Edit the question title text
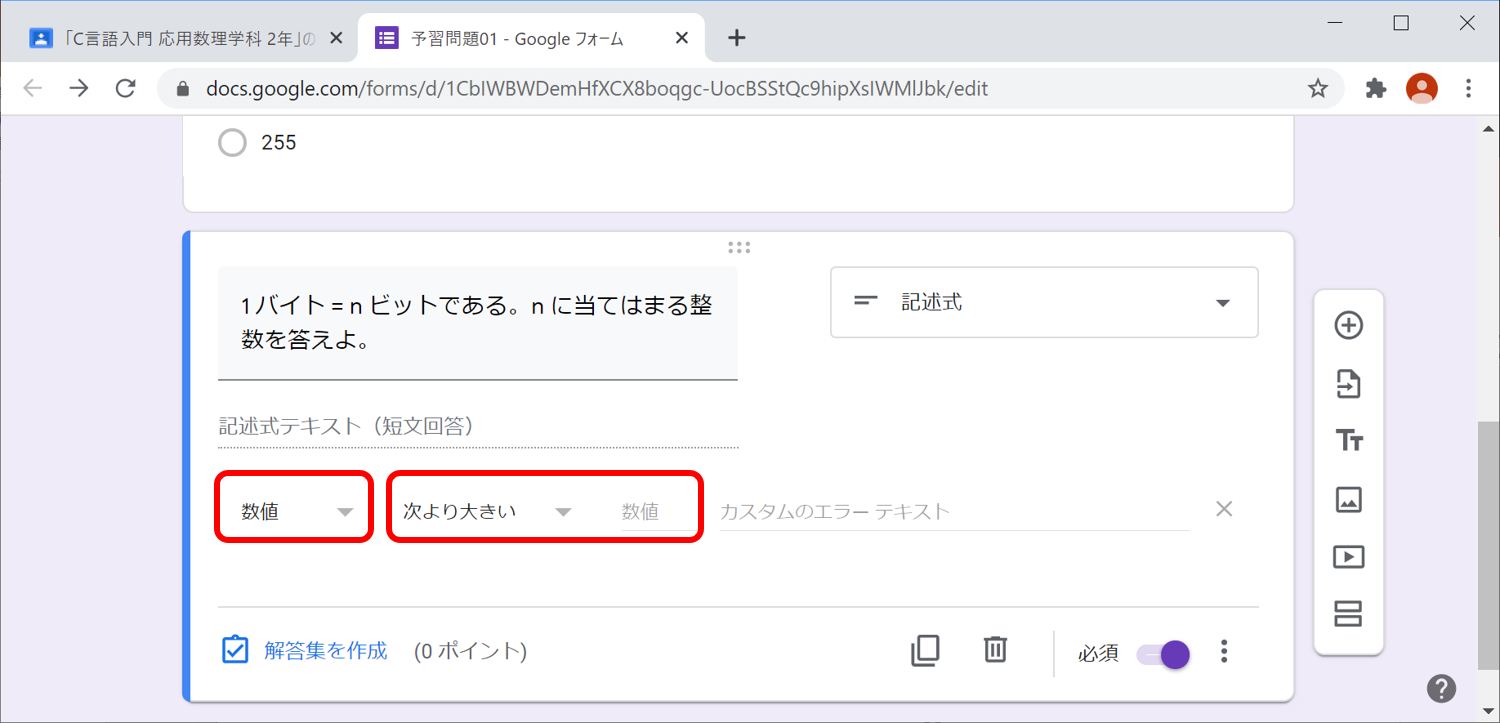The width and height of the screenshot is (1500, 723). [x=477, y=322]
